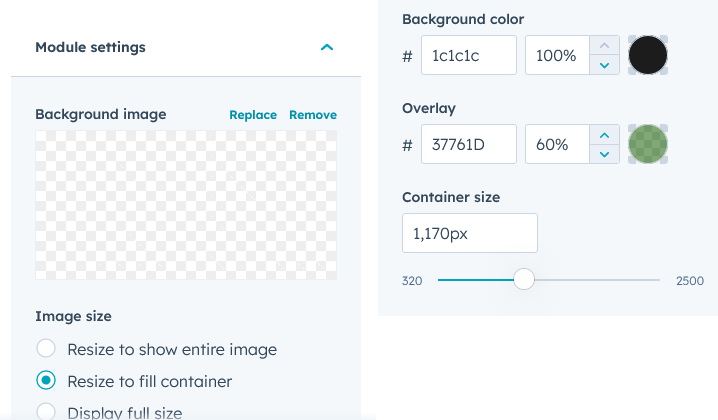Decrease Overlay opacity with down arrow
The height and width of the screenshot is (420, 718).
[x=603, y=154]
